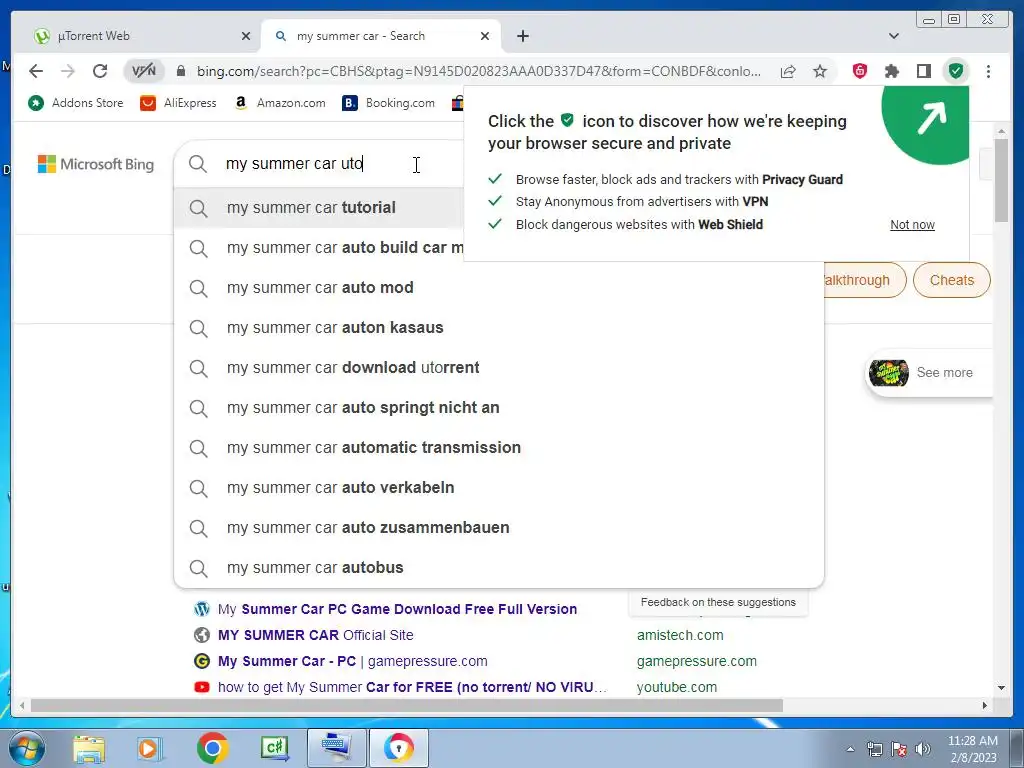Image resolution: width=1024 pixels, height=768 pixels.
Task: Open Windows Explorer from the taskbar
Action: 88,748
